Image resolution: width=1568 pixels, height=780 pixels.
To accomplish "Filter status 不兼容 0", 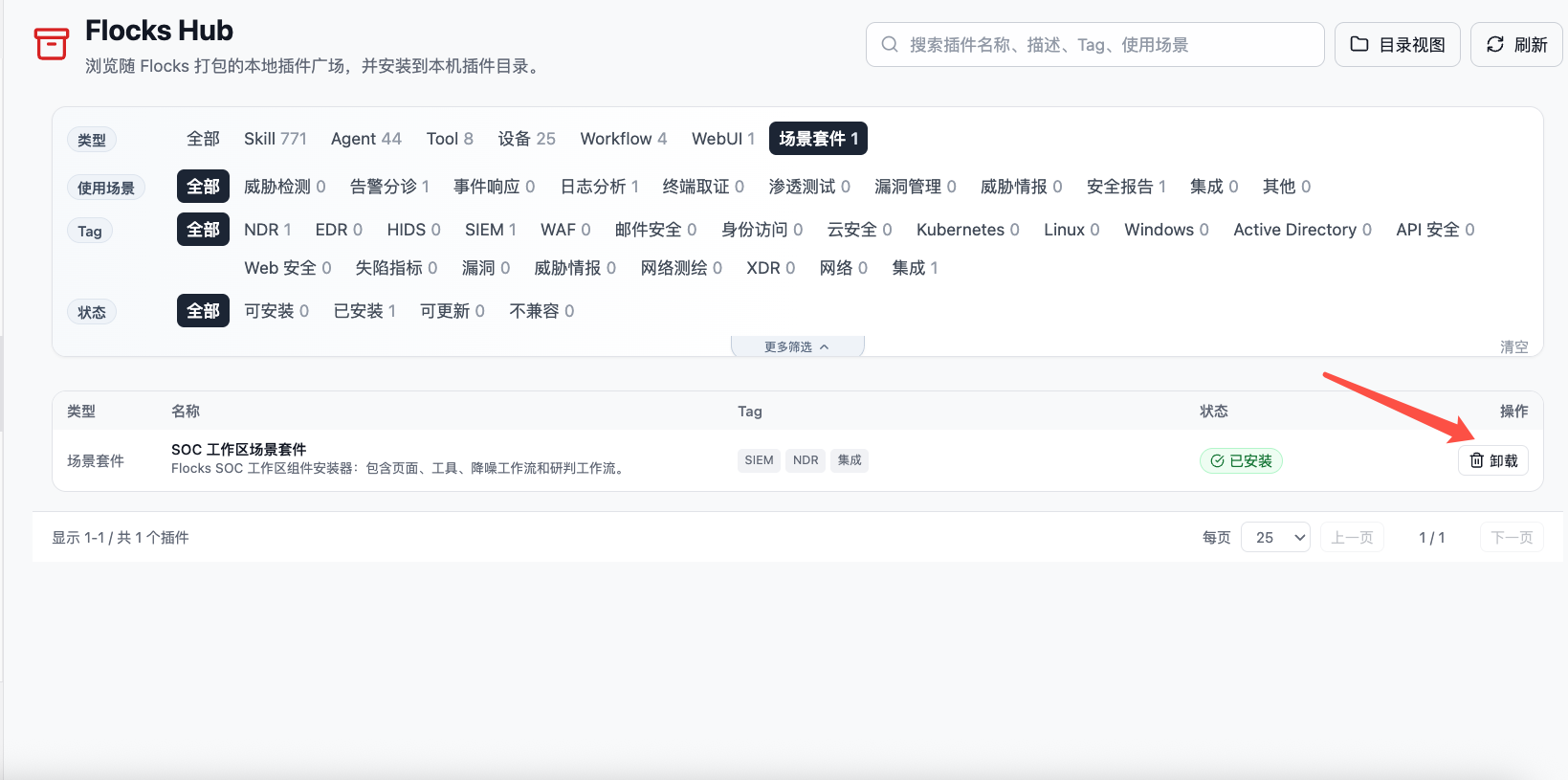I will tap(541, 311).
